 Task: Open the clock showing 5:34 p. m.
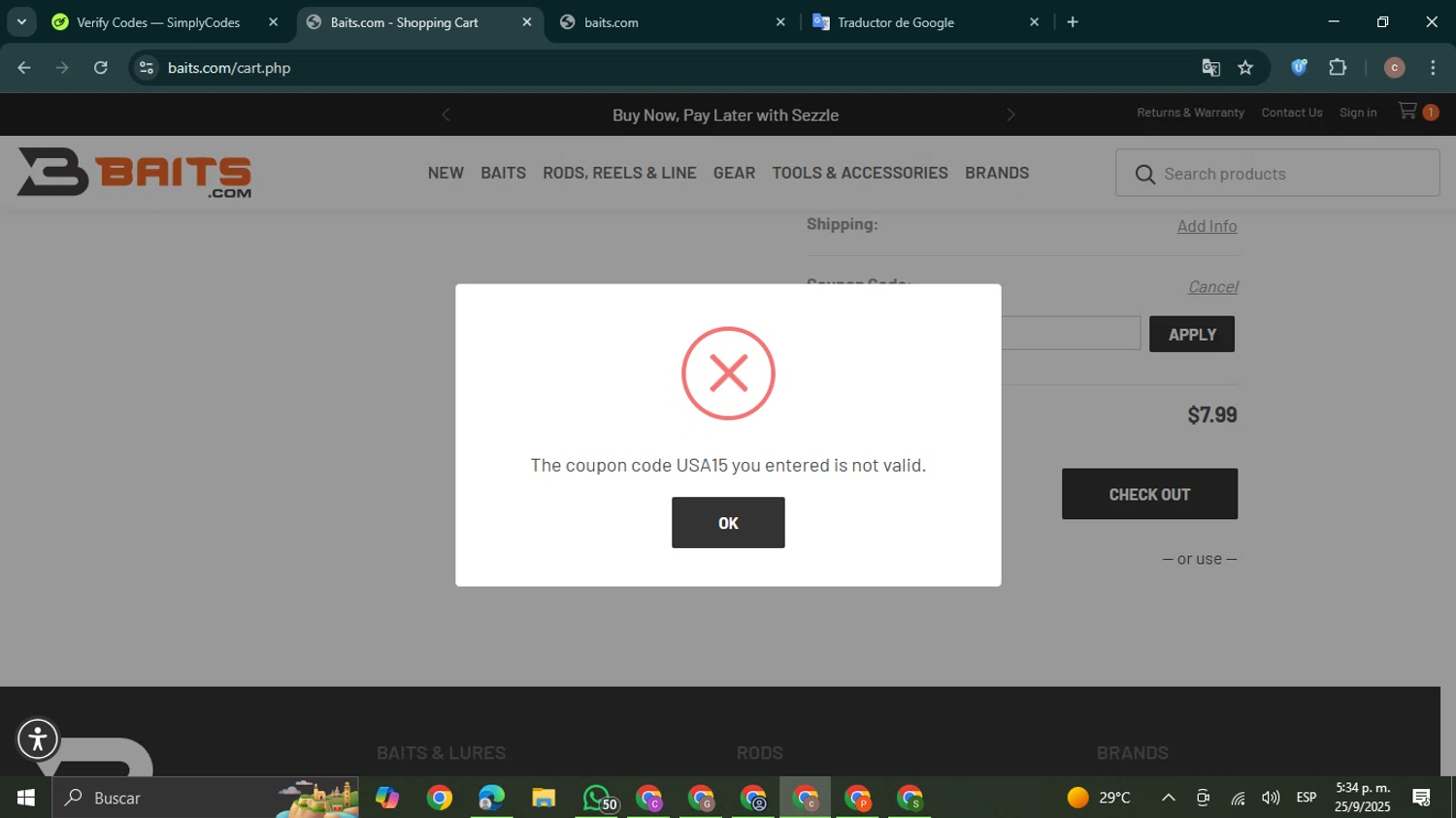1363,797
